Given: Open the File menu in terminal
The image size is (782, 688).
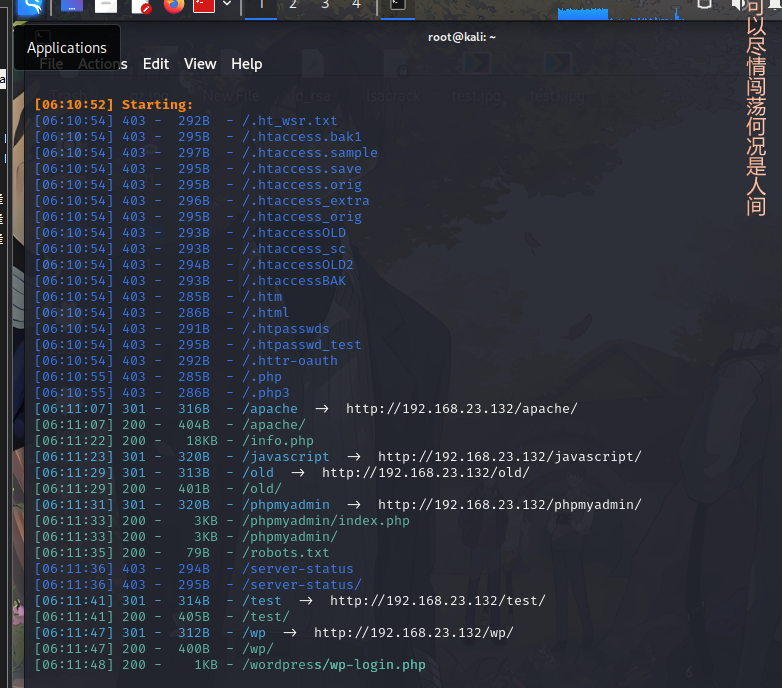Looking at the screenshot, I should click(51, 63).
